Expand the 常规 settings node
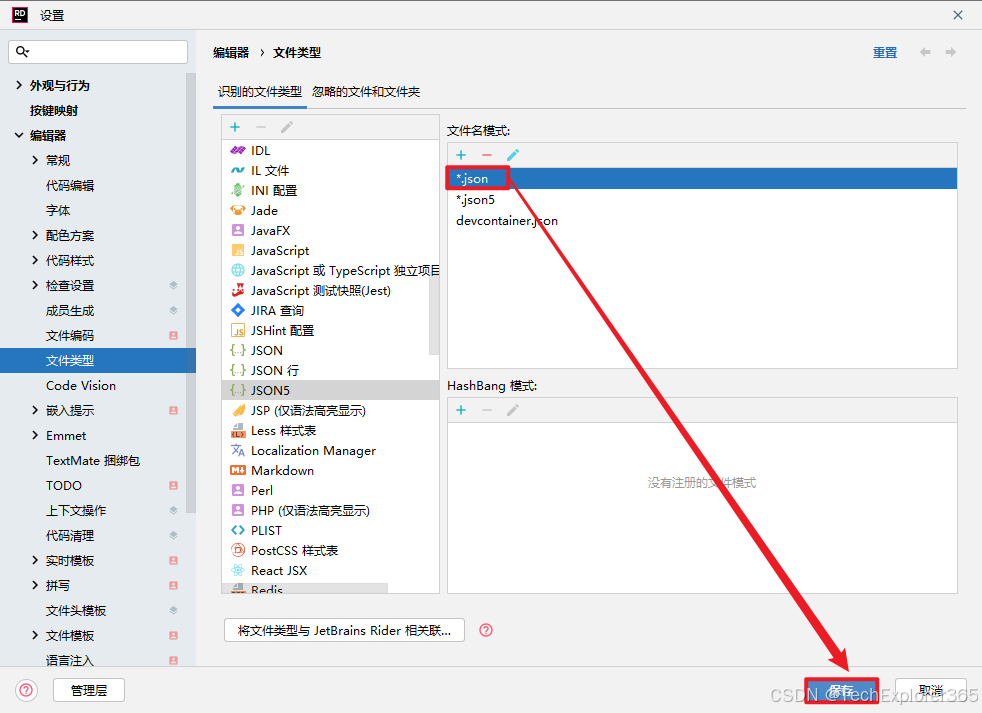 click(35, 160)
